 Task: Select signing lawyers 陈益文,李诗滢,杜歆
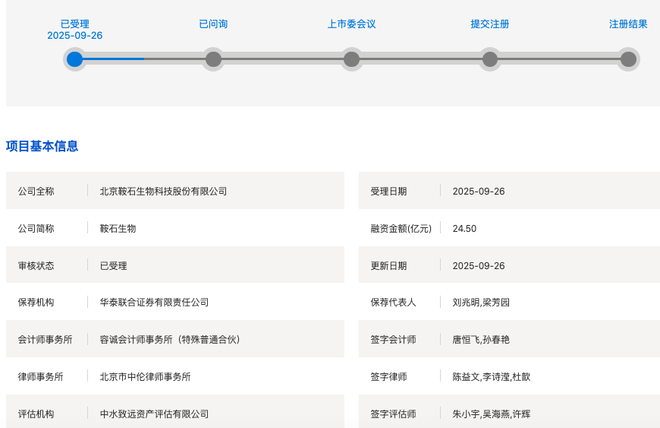point(491,377)
